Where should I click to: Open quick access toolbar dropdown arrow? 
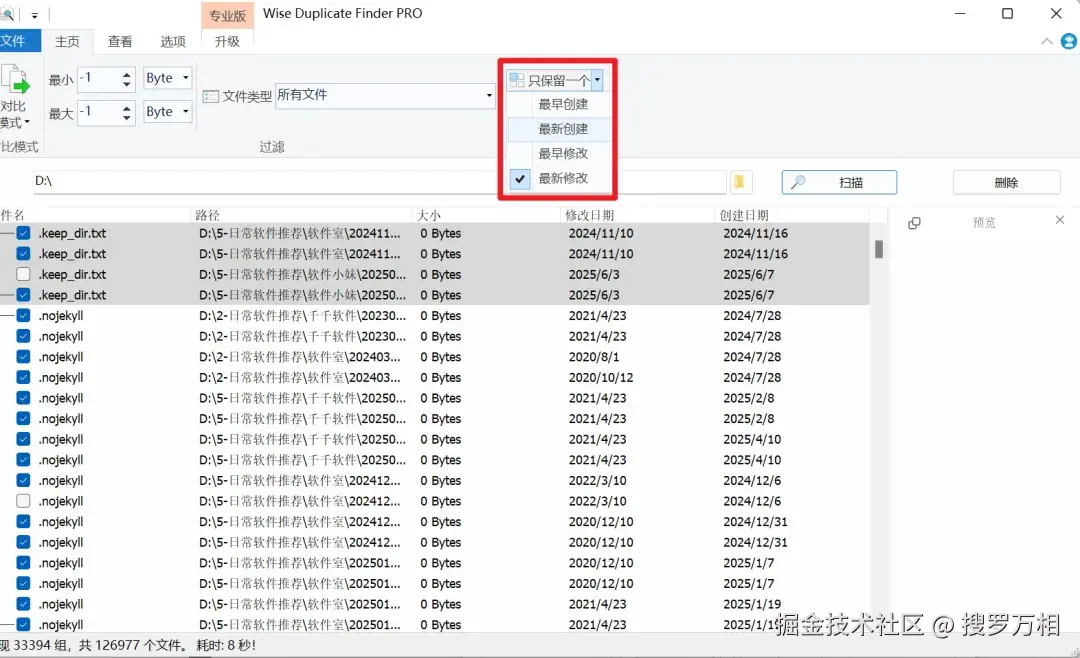(x=34, y=14)
